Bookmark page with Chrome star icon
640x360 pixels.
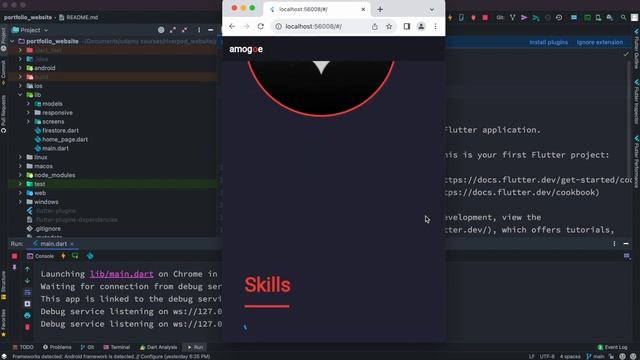pyautogui.click(x=389, y=27)
